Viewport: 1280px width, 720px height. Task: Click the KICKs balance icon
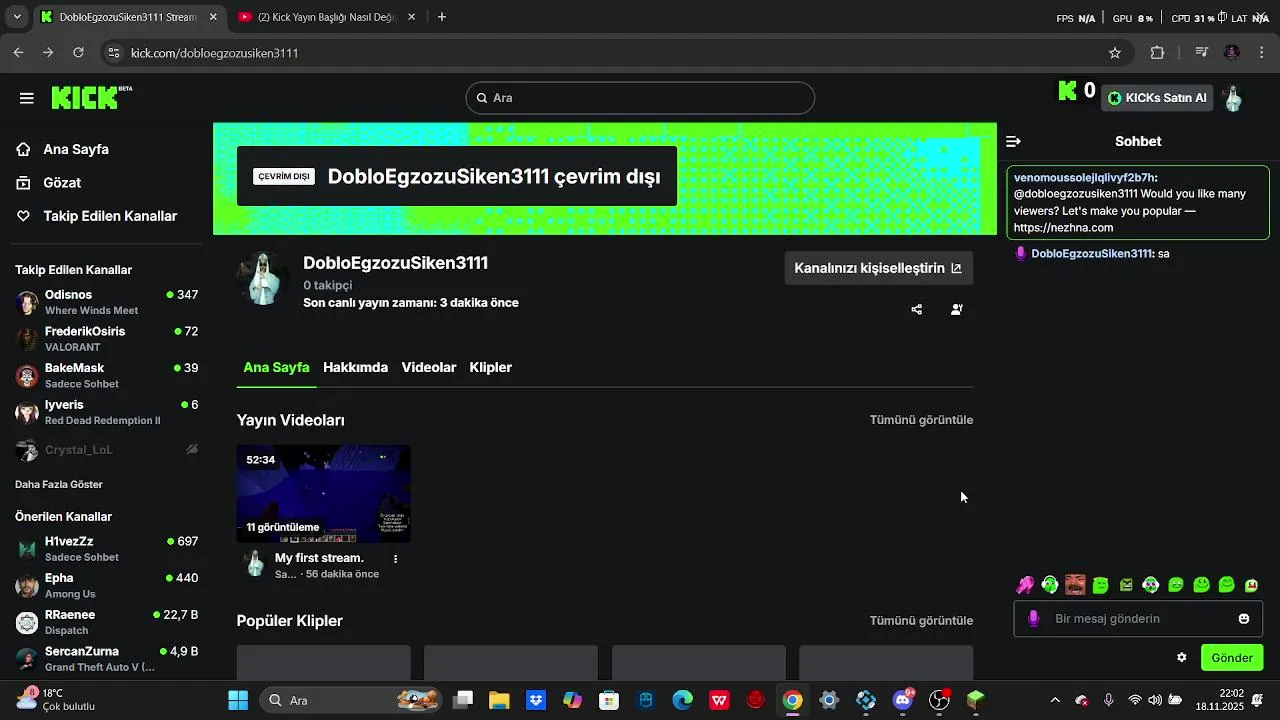(1068, 91)
